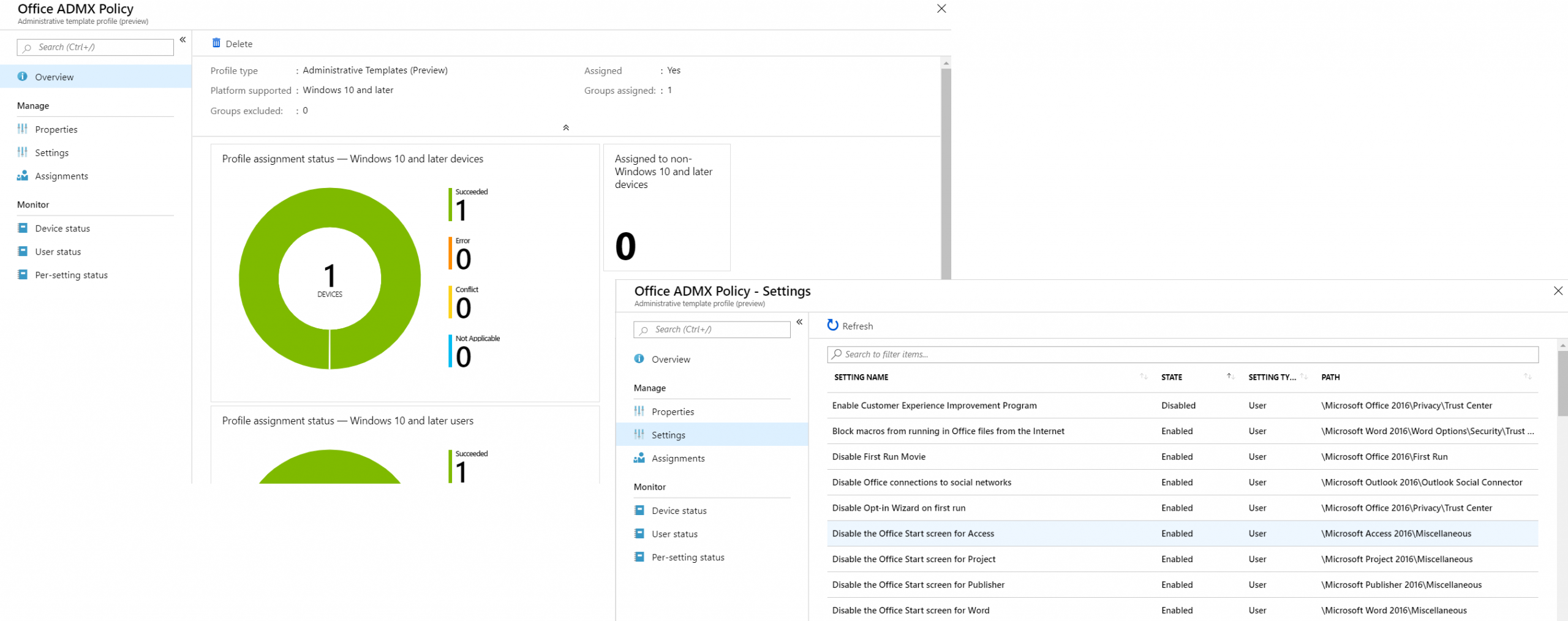
Task: Sort by SETTING NAME using its sort arrows
Action: [1143, 377]
